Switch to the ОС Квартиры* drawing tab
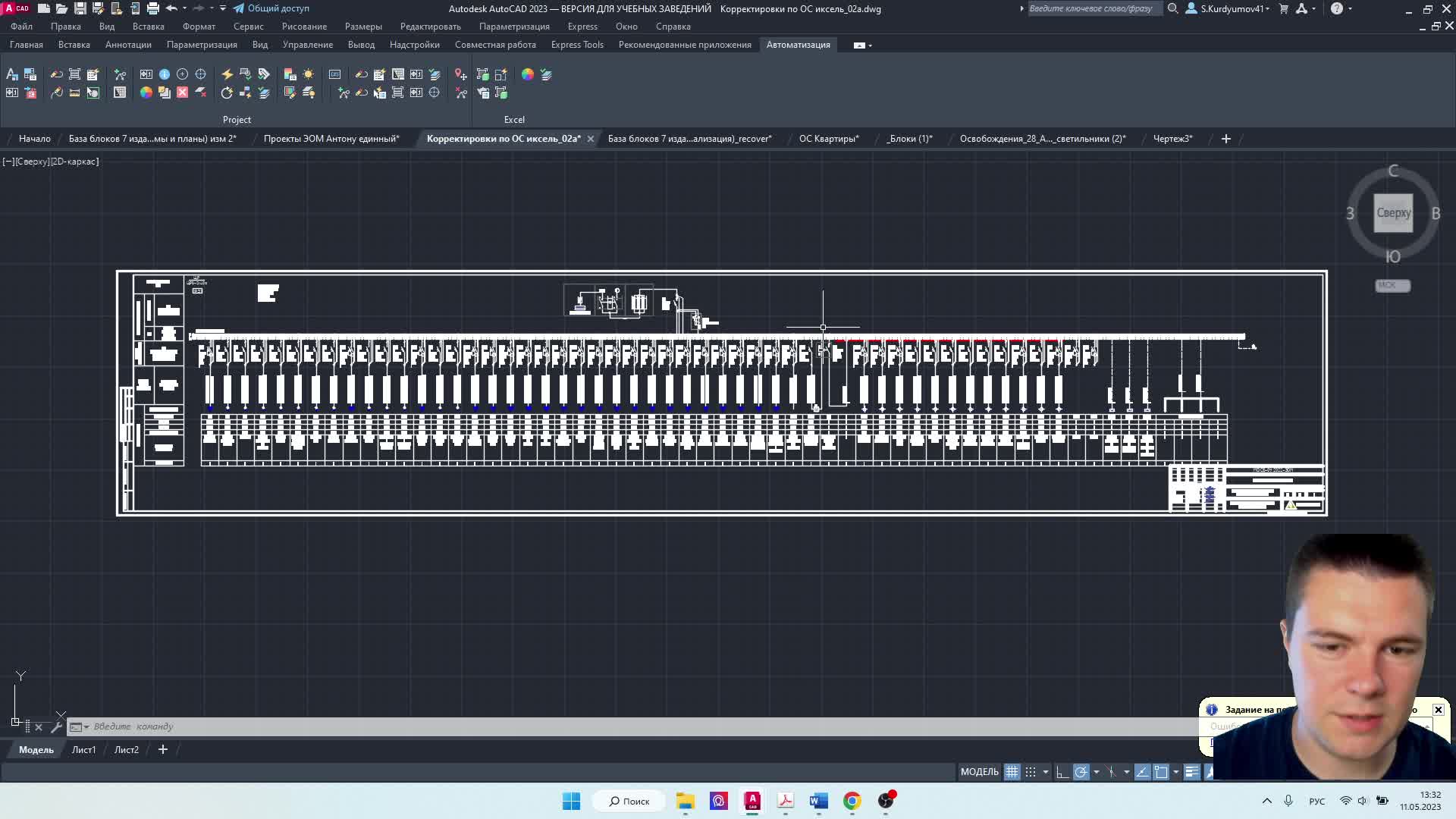This screenshot has height=819, width=1456. (x=829, y=139)
